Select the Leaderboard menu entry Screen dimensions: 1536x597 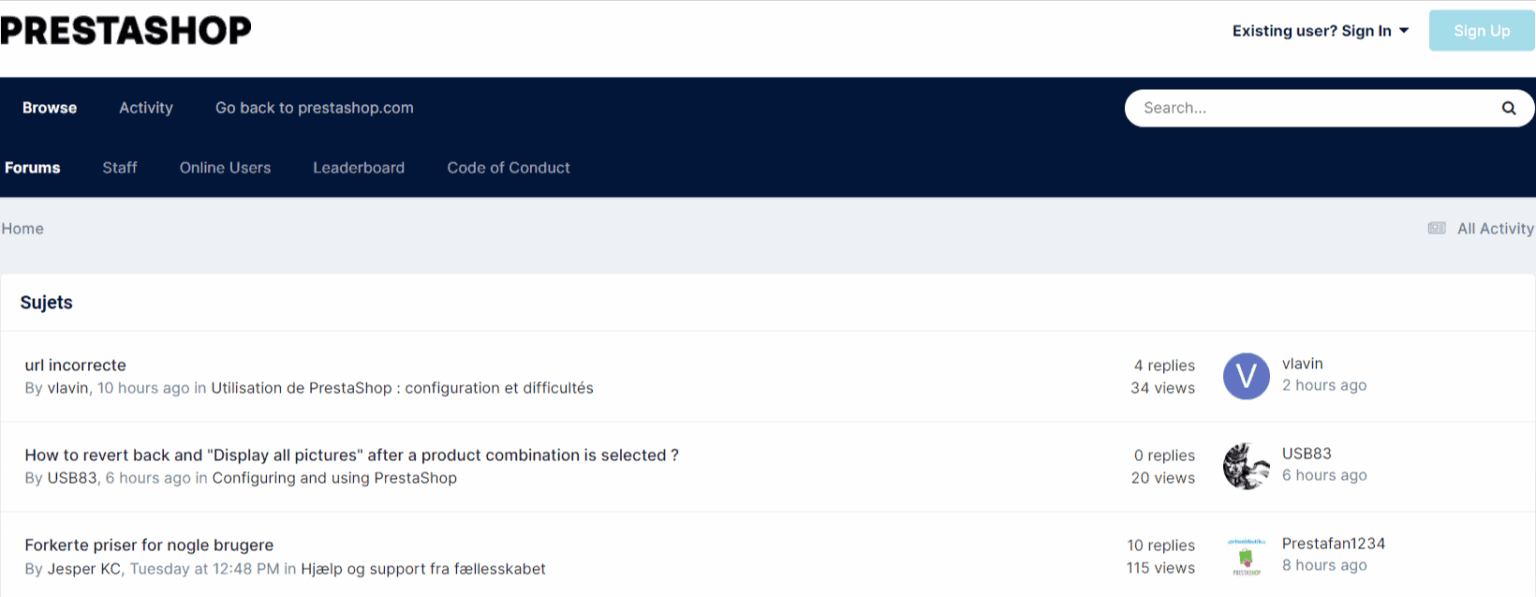(x=358, y=167)
